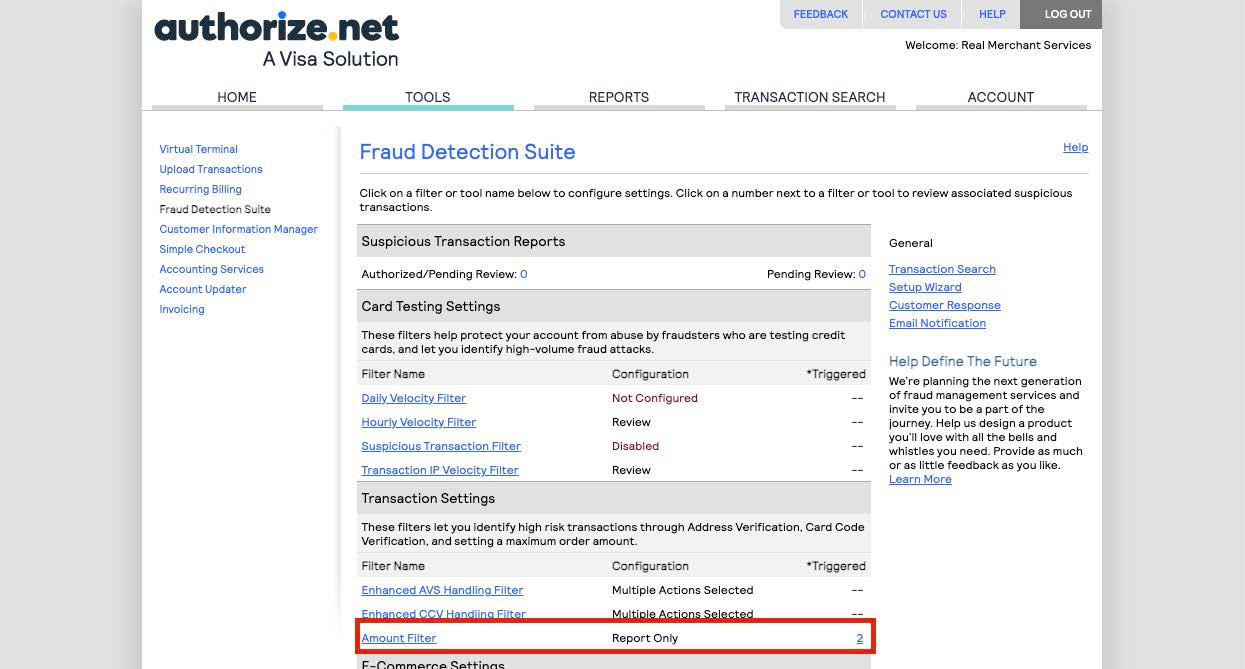Screen dimensions: 1245x669
Task: Click the Invoicing sidebar link
Action: 182,309
